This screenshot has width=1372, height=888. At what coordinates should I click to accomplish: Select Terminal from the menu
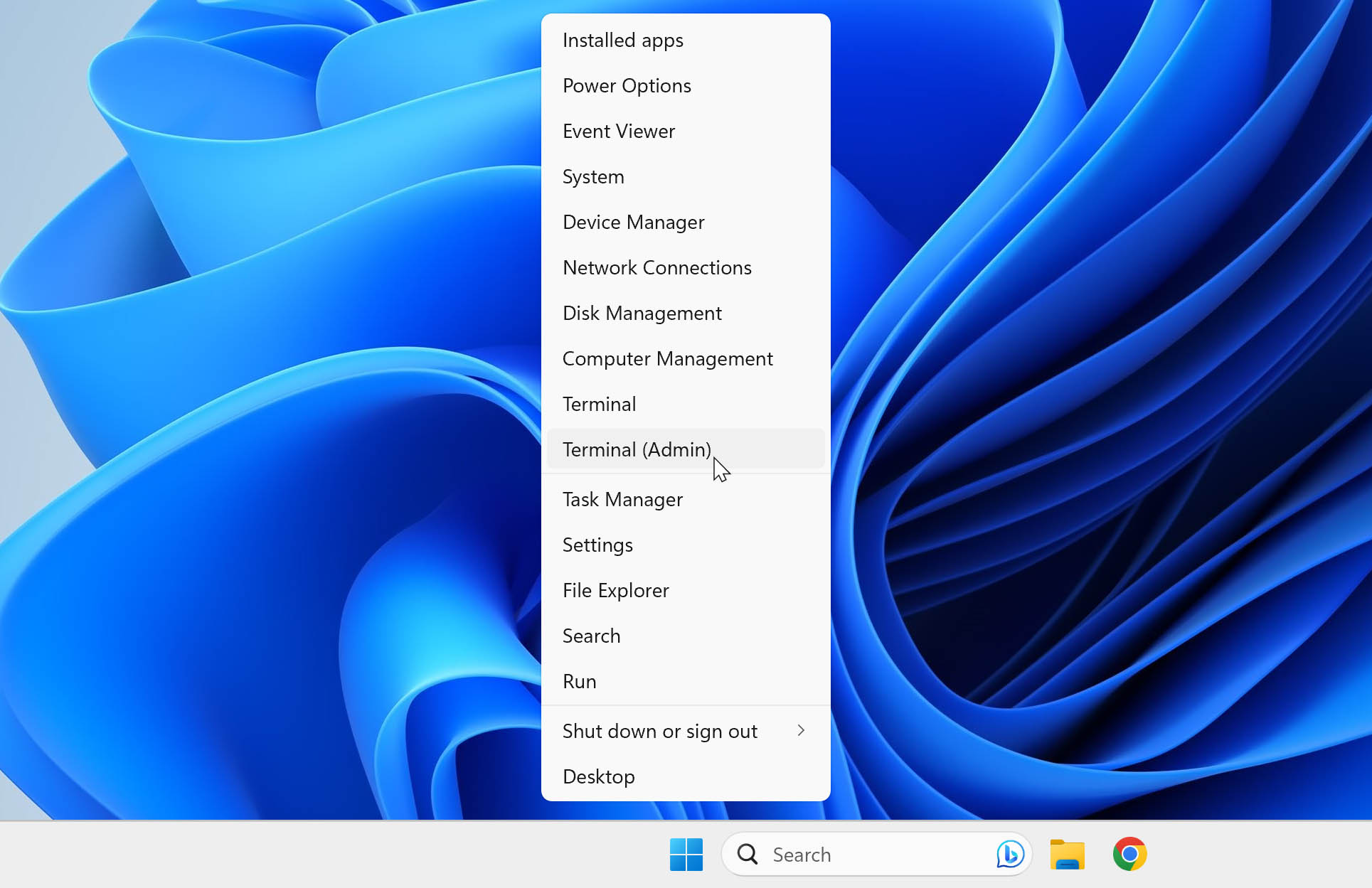(x=599, y=404)
